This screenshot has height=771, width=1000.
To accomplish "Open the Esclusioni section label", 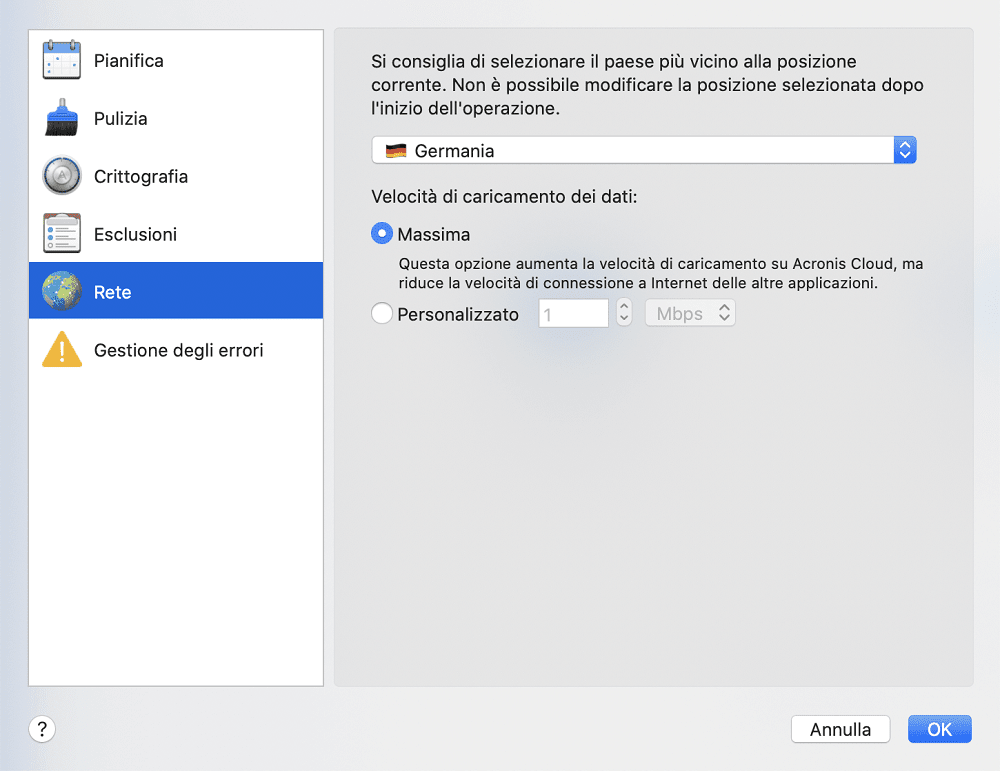I will 135,235.
